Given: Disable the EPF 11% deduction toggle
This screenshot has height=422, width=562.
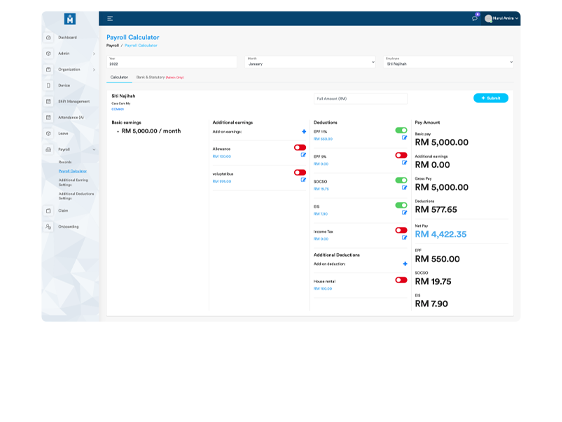Looking at the screenshot, I should click(401, 130).
